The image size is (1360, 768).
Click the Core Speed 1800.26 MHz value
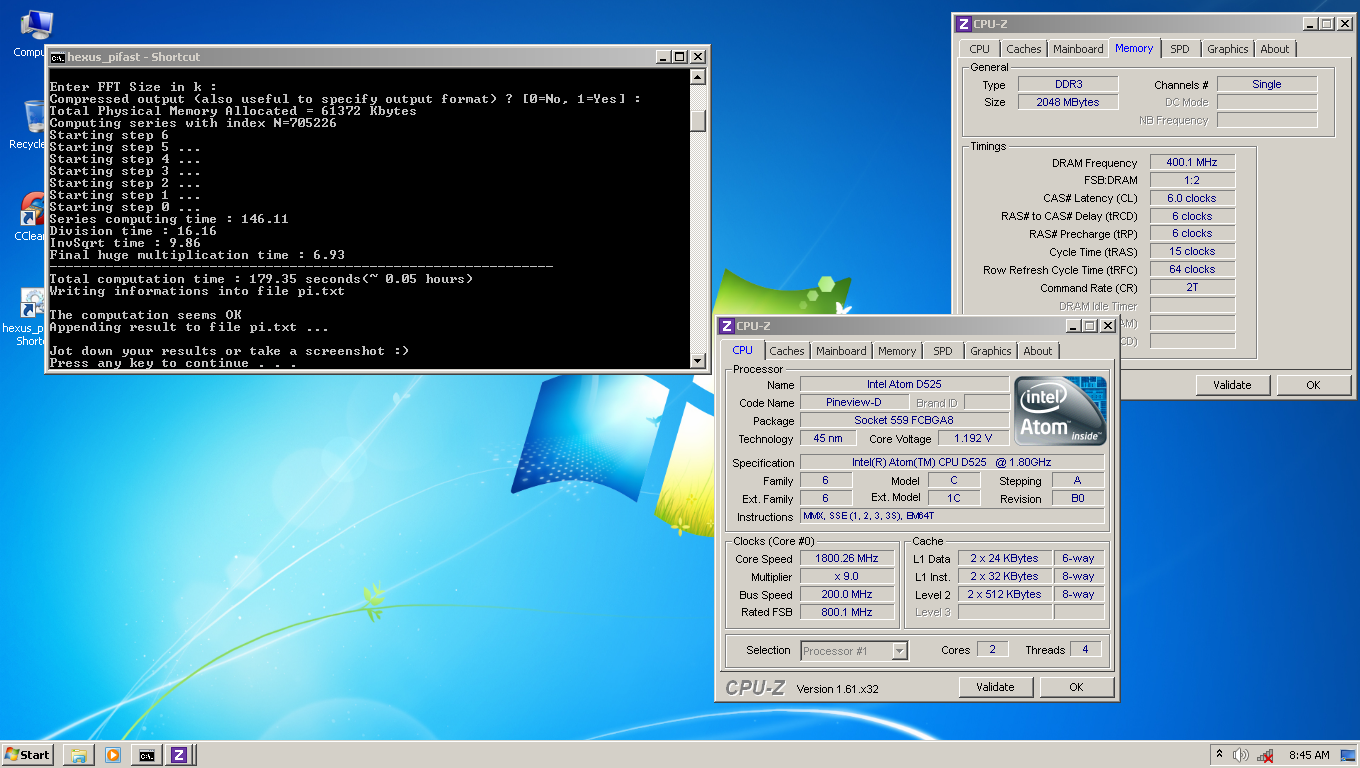(x=848, y=559)
